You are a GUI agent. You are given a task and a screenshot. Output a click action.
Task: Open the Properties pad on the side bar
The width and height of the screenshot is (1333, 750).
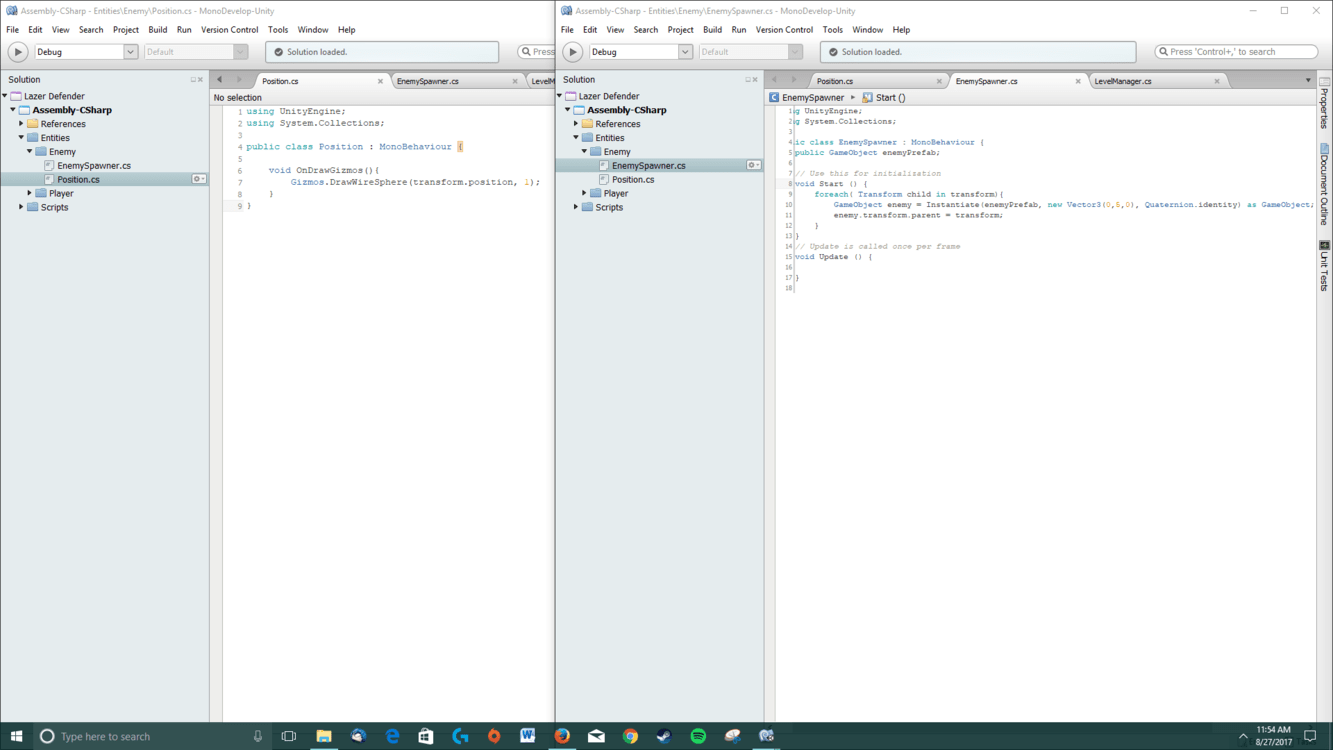pos(1324,105)
